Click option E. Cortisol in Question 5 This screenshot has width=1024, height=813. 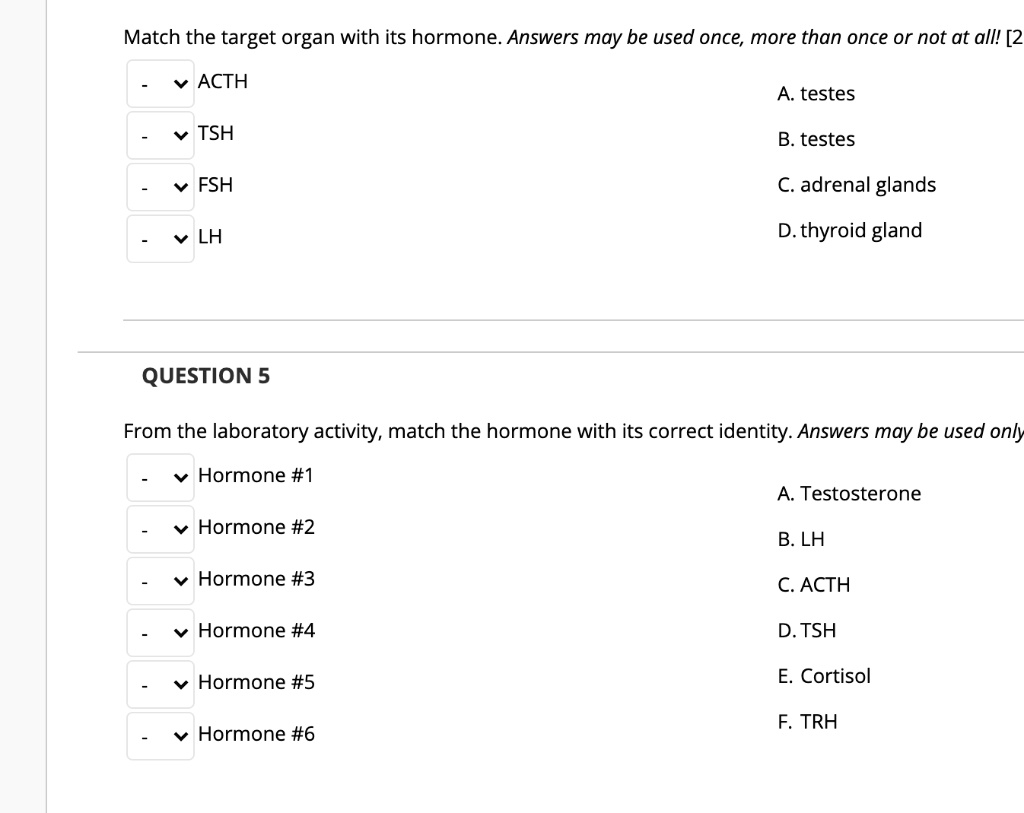824,676
